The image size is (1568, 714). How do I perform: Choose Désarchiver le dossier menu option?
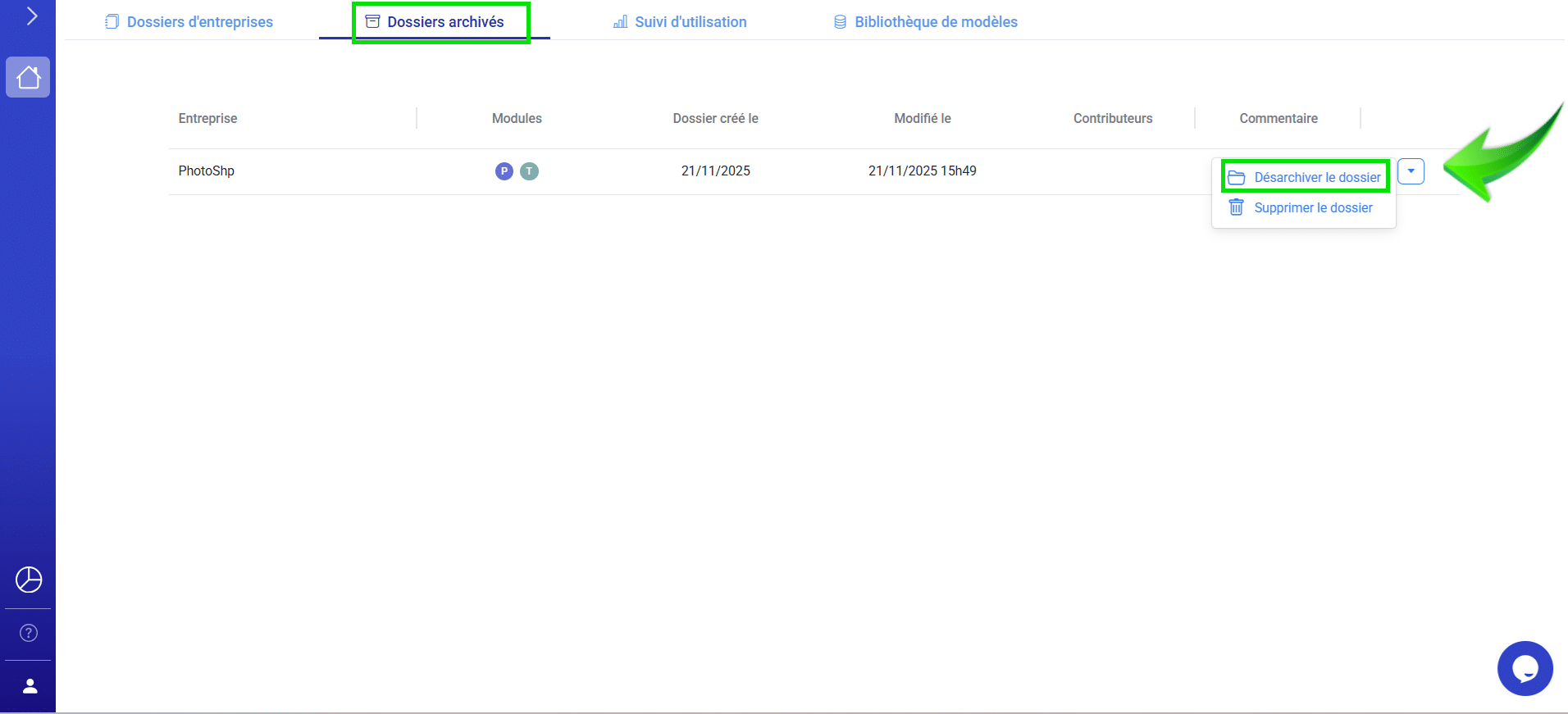click(x=1316, y=178)
